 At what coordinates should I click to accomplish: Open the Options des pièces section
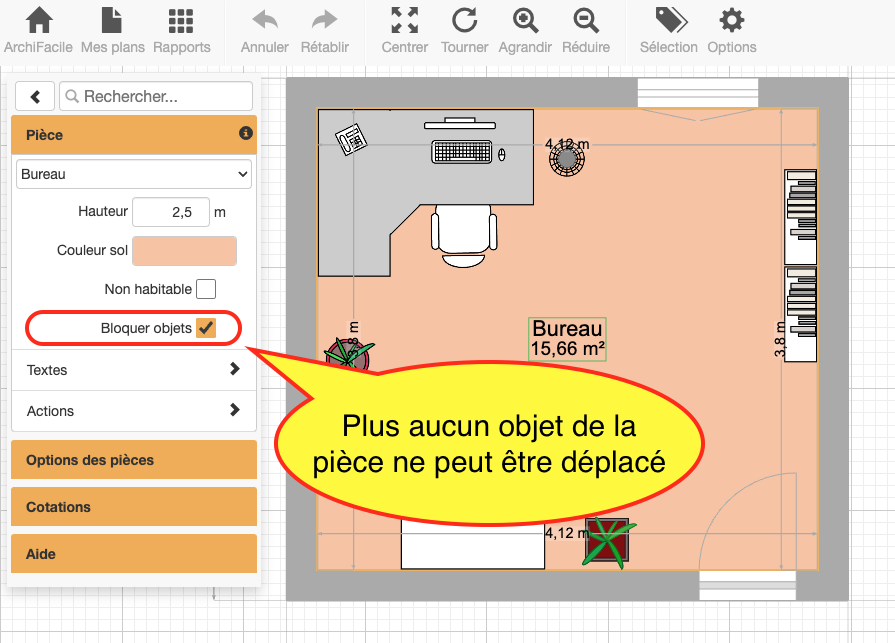point(133,459)
